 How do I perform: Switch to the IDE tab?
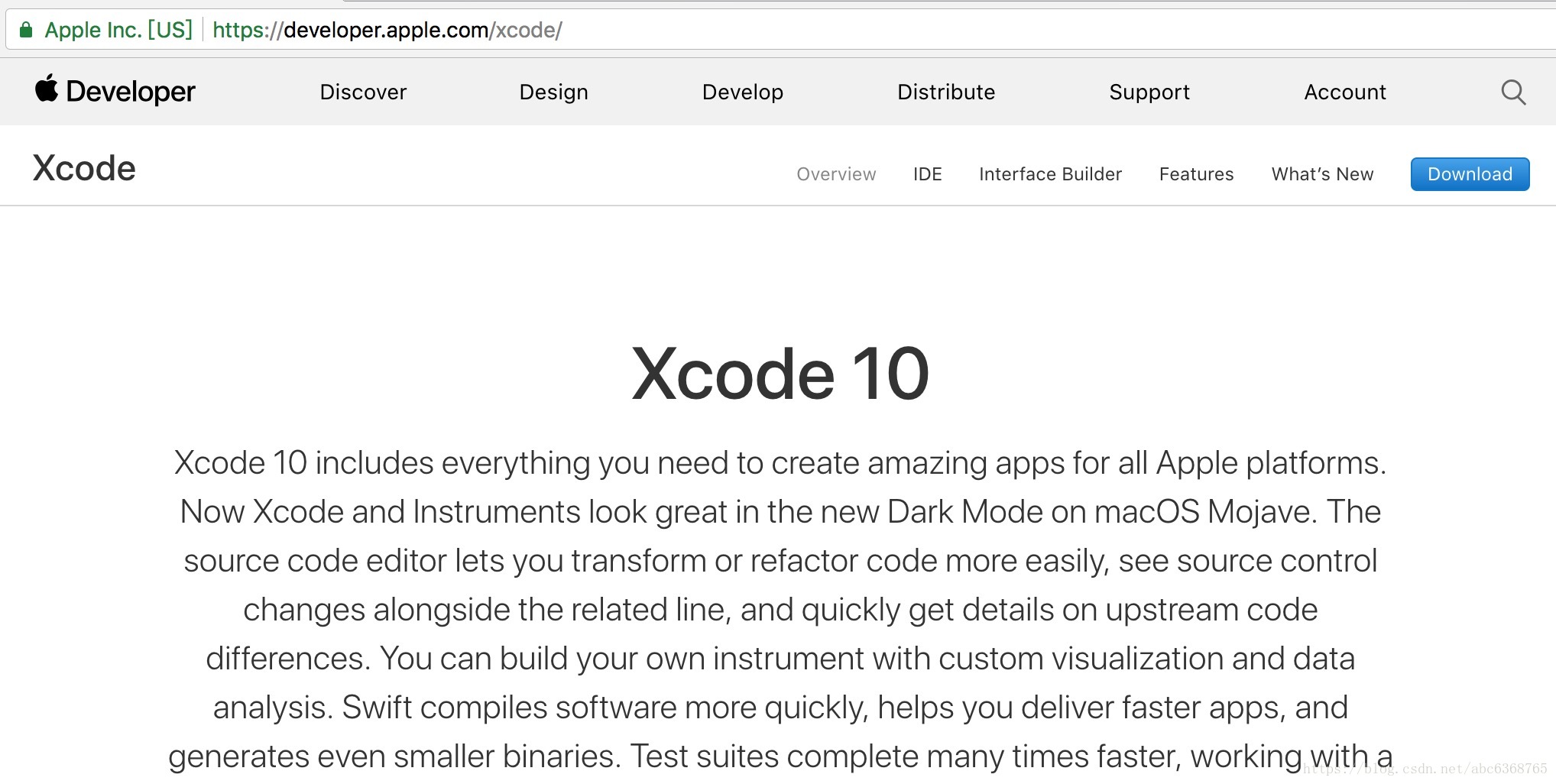pos(926,173)
